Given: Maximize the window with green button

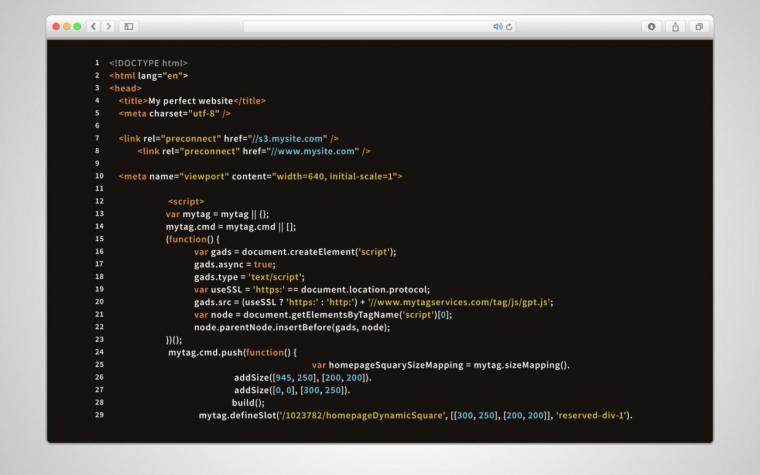Looking at the screenshot, I should [78, 26].
